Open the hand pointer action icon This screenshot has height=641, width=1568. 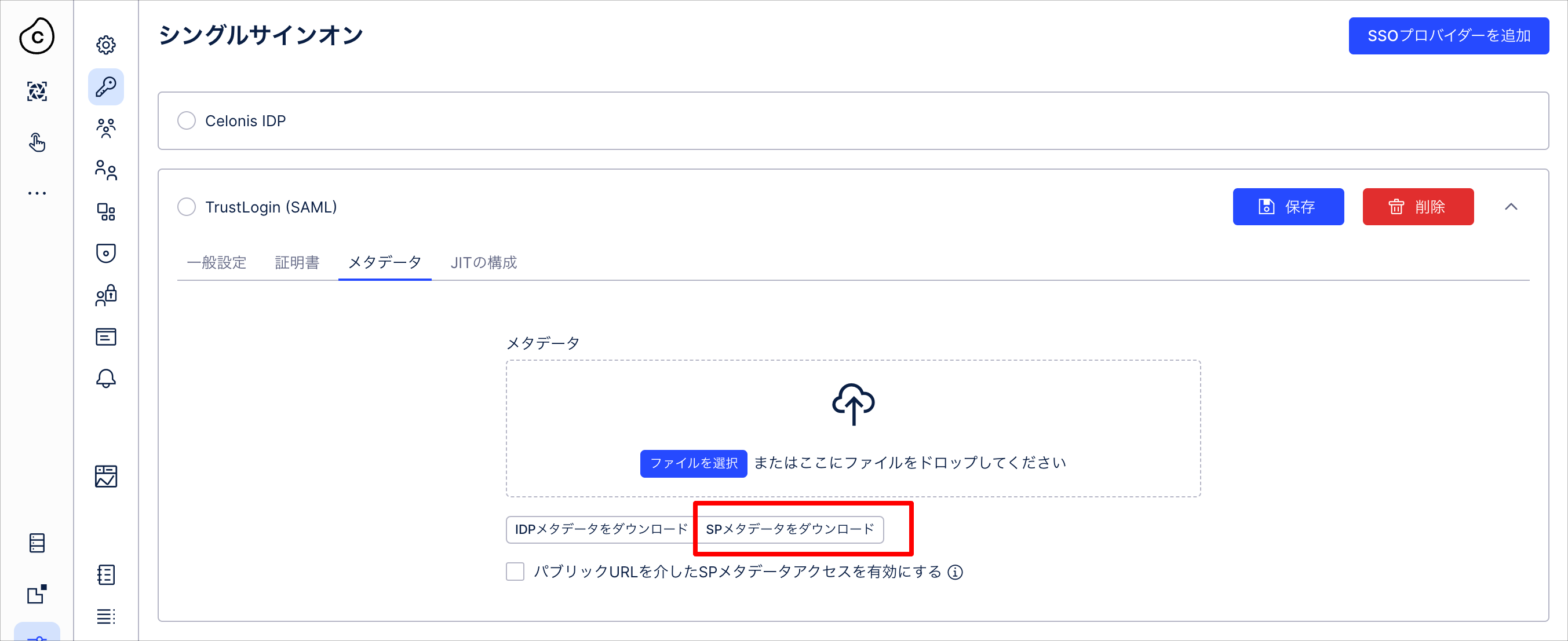pyautogui.click(x=37, y=142)
